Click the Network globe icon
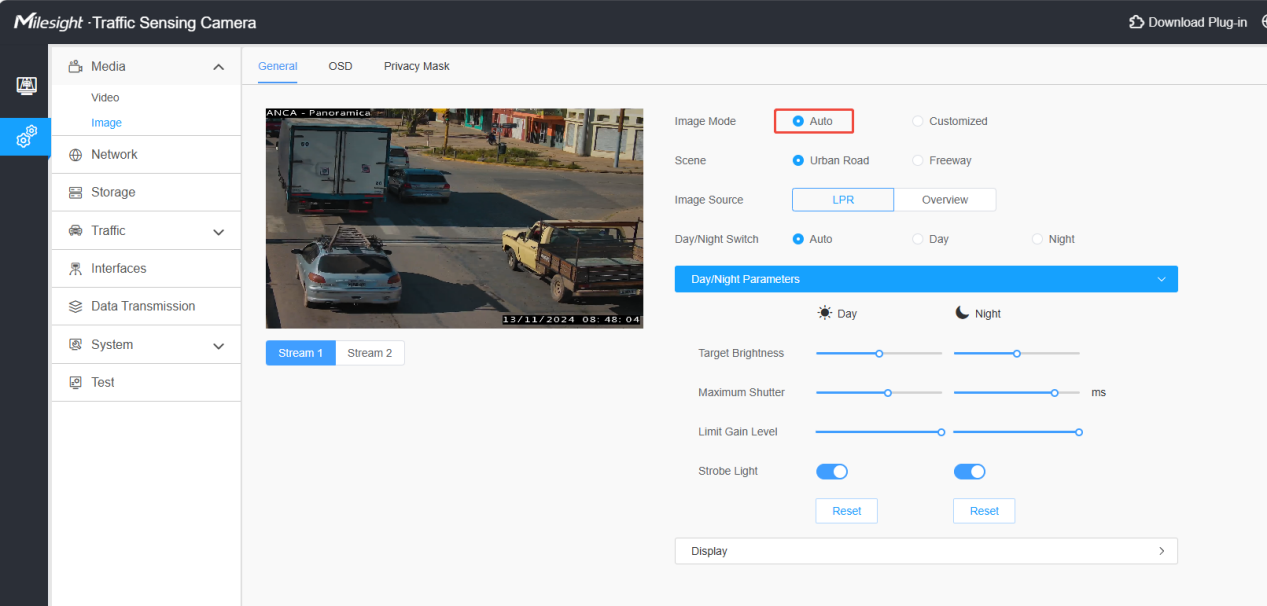Screen dimensions: 1267x606 tap(75, 155)
